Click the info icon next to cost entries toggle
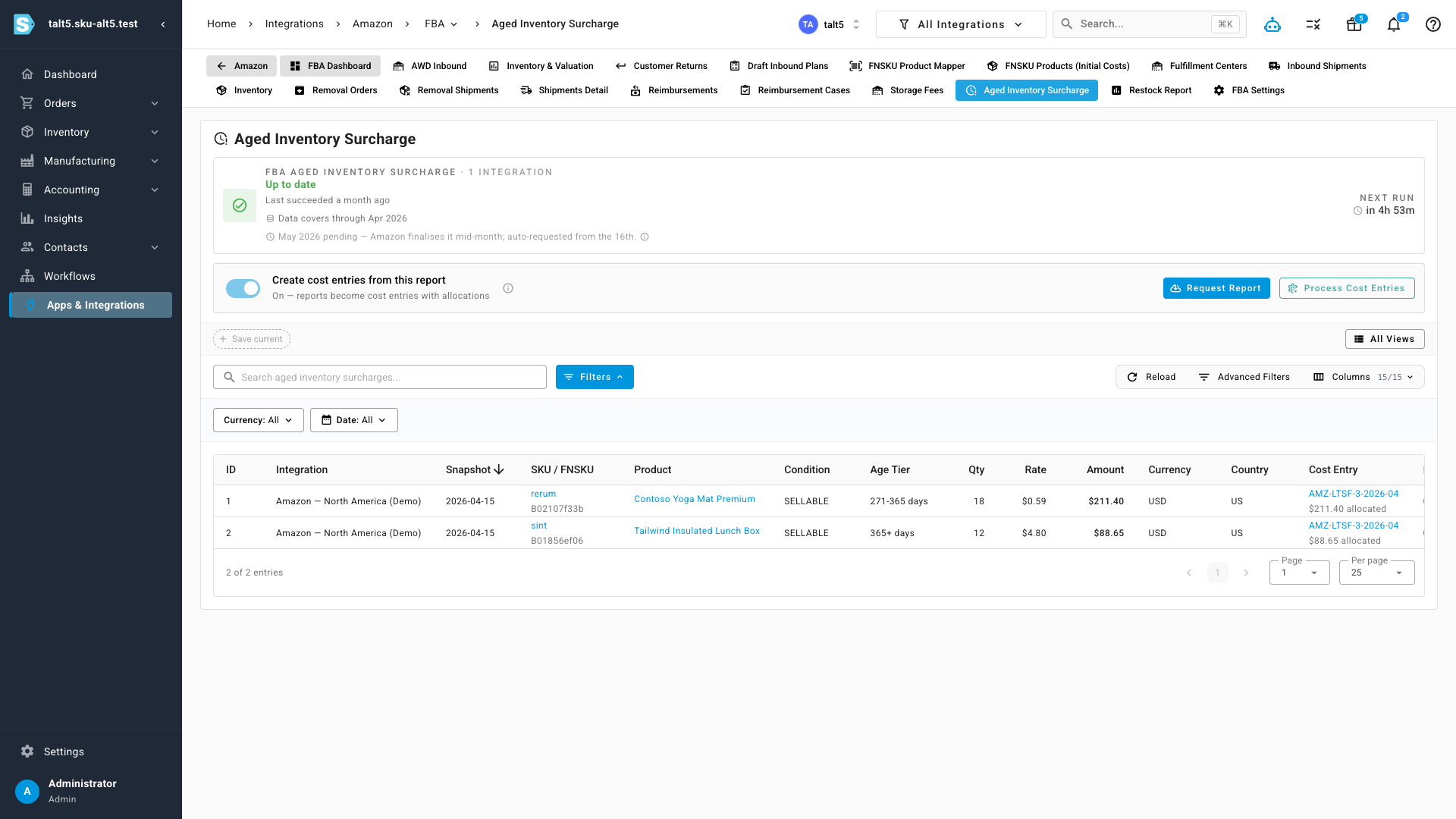 [508, 288]
